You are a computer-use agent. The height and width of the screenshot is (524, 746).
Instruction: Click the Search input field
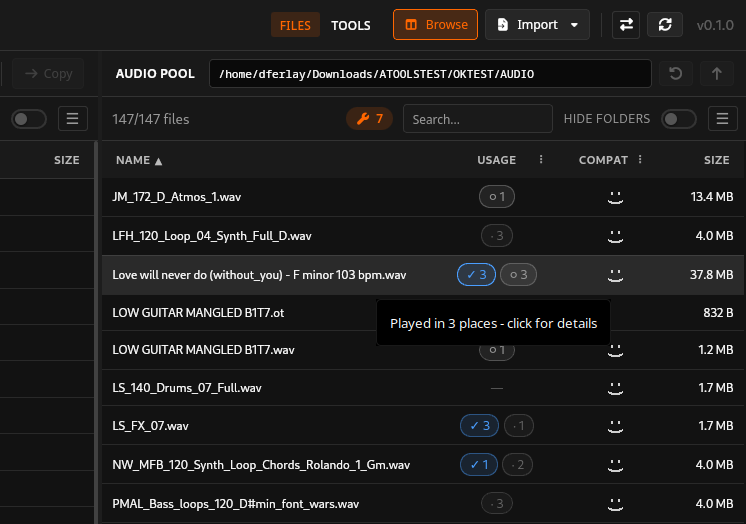[x=478, y=119]
